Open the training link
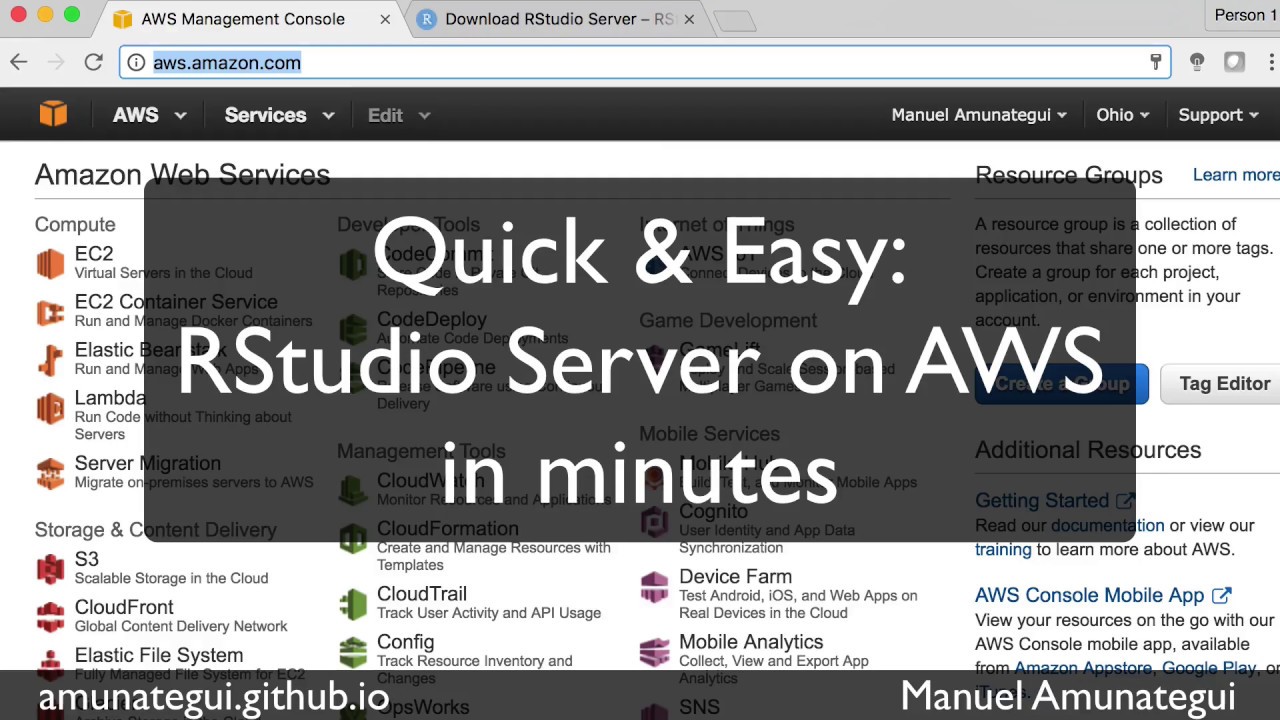This screenshot has width=1280, height=720. 1003,549
